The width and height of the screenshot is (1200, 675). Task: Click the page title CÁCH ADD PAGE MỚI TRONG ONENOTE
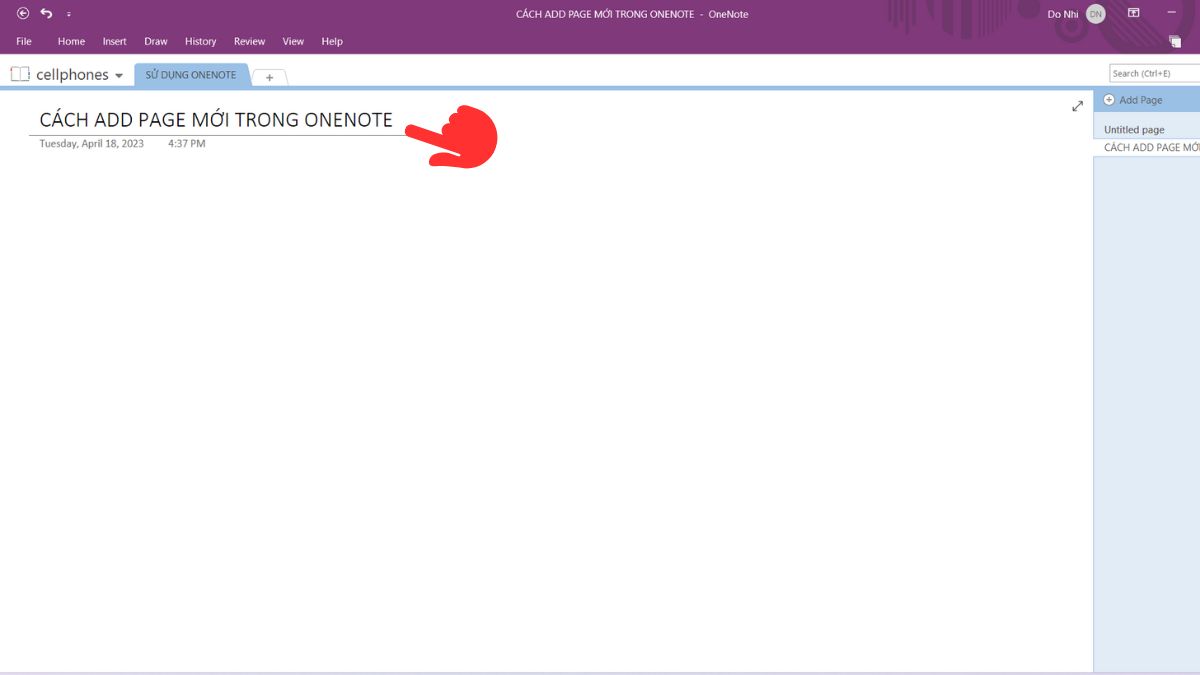click(216, 119)
